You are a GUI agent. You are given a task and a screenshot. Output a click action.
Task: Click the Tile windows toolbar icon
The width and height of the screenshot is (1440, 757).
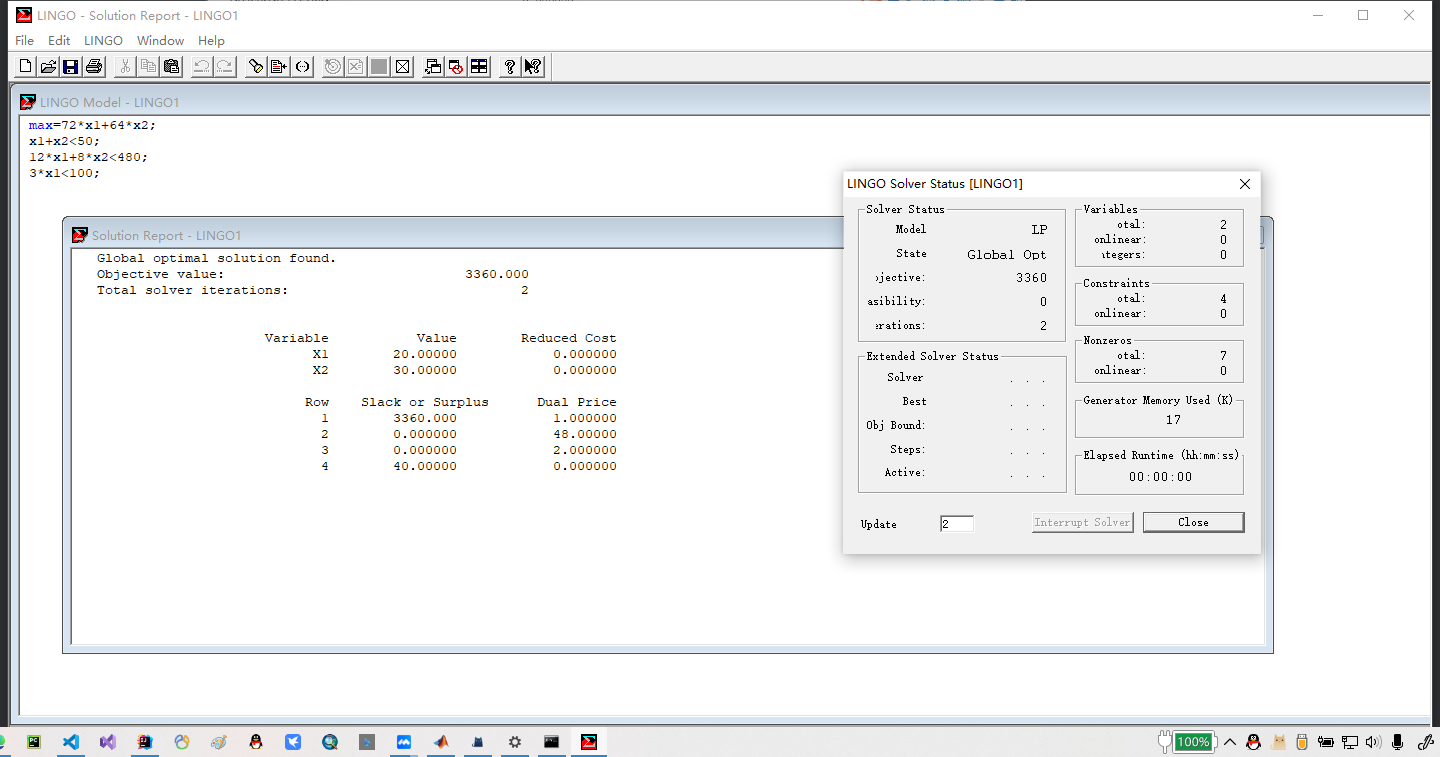tap(480, 67)
